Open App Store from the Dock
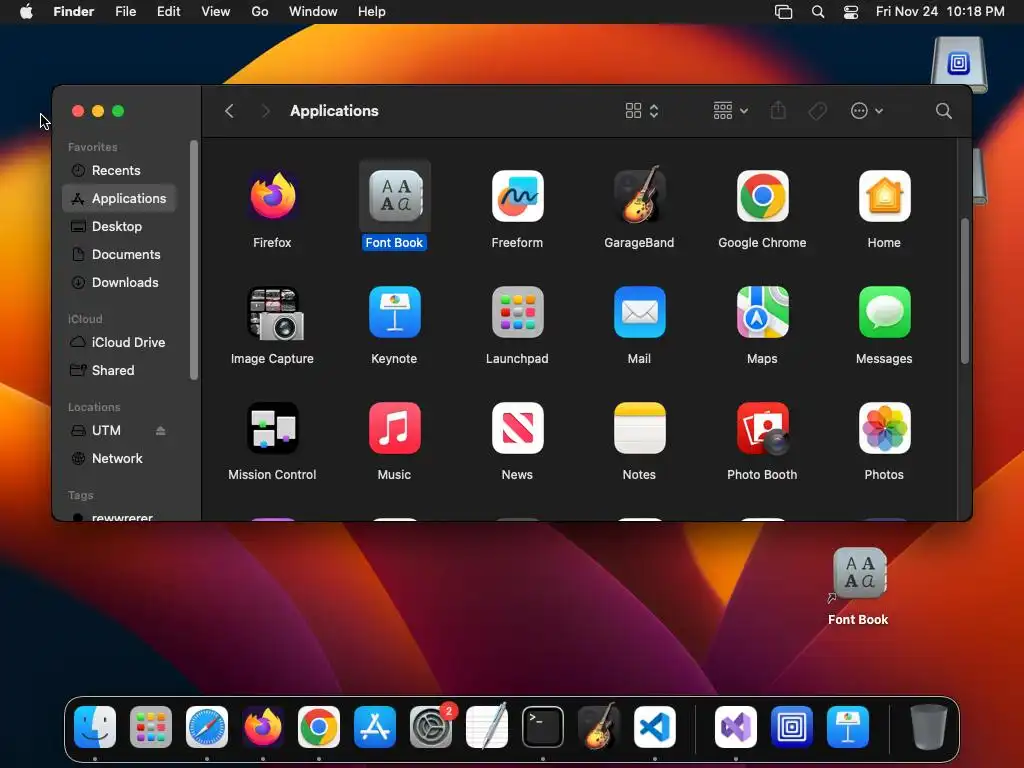 pyautogui.click(x=375, y=727)
